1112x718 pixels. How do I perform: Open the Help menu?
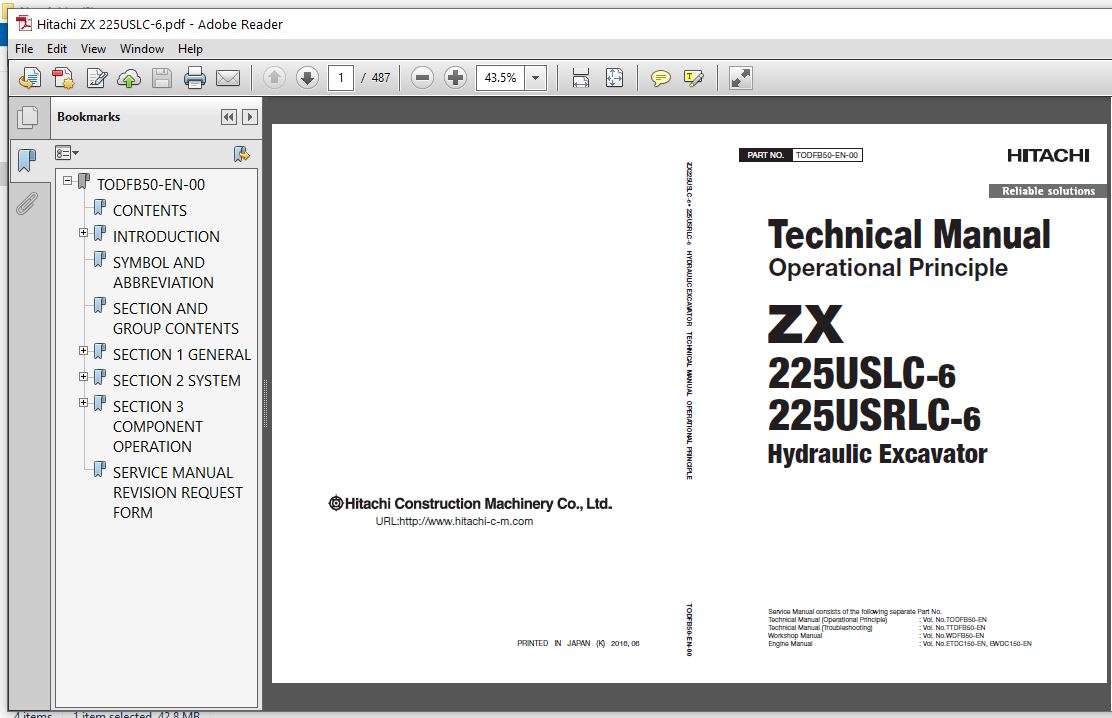click(x=190, y=48)
